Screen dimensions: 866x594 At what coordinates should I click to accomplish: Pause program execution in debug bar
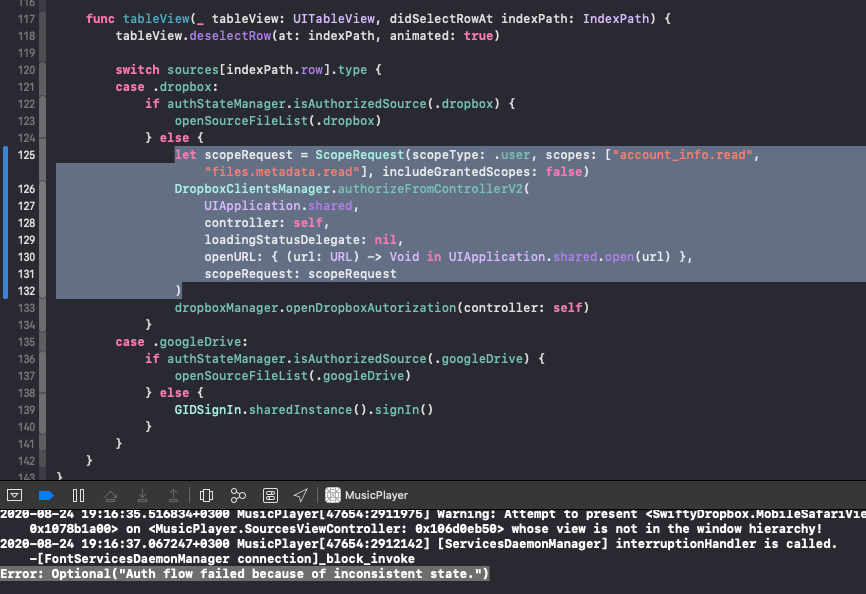coord(79,495)
